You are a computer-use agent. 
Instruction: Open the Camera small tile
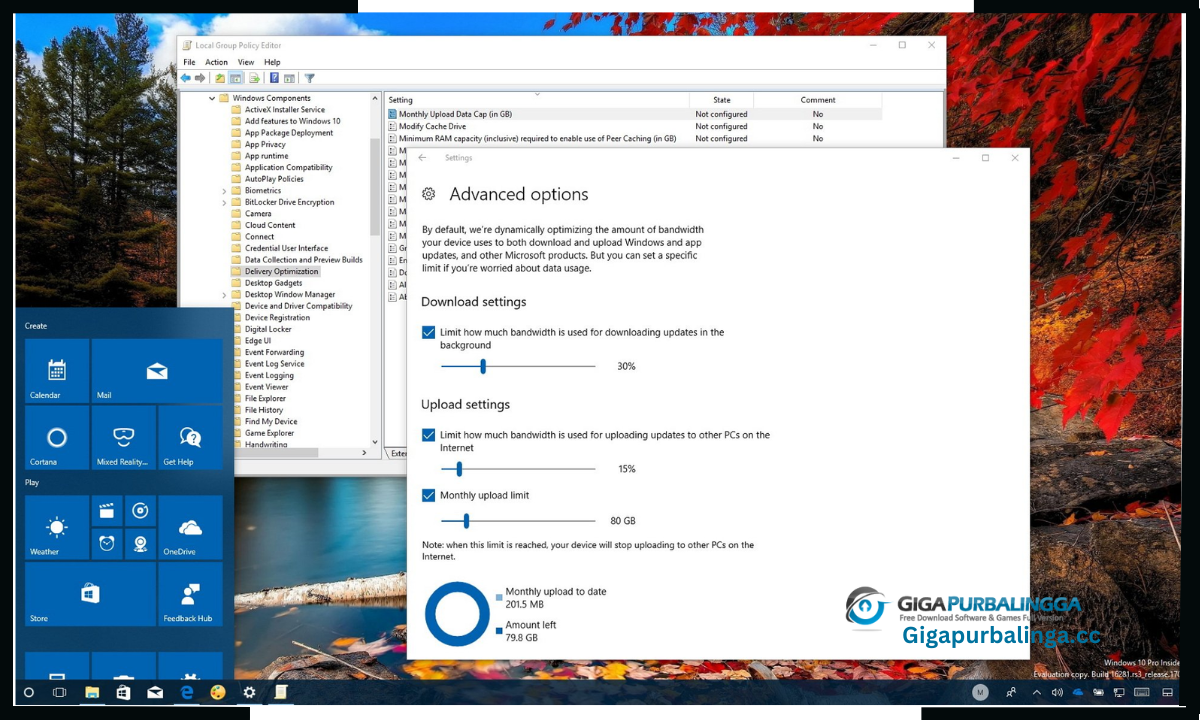(x=141, y=544)
